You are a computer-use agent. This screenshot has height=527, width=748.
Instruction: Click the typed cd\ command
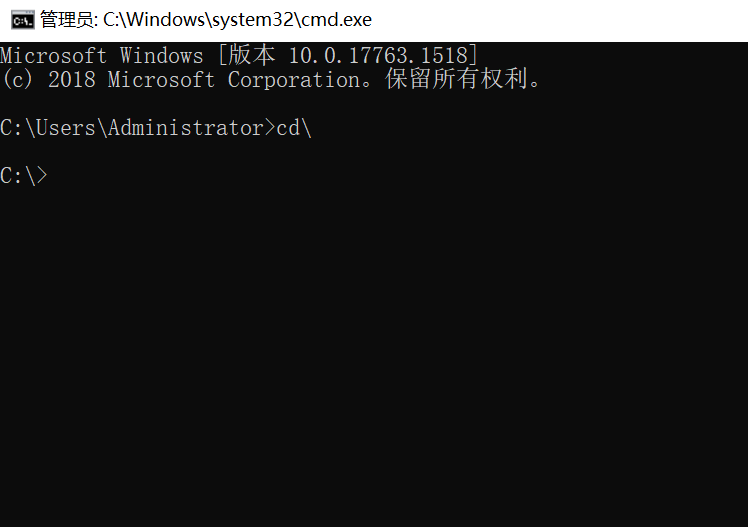pos(294,128)
